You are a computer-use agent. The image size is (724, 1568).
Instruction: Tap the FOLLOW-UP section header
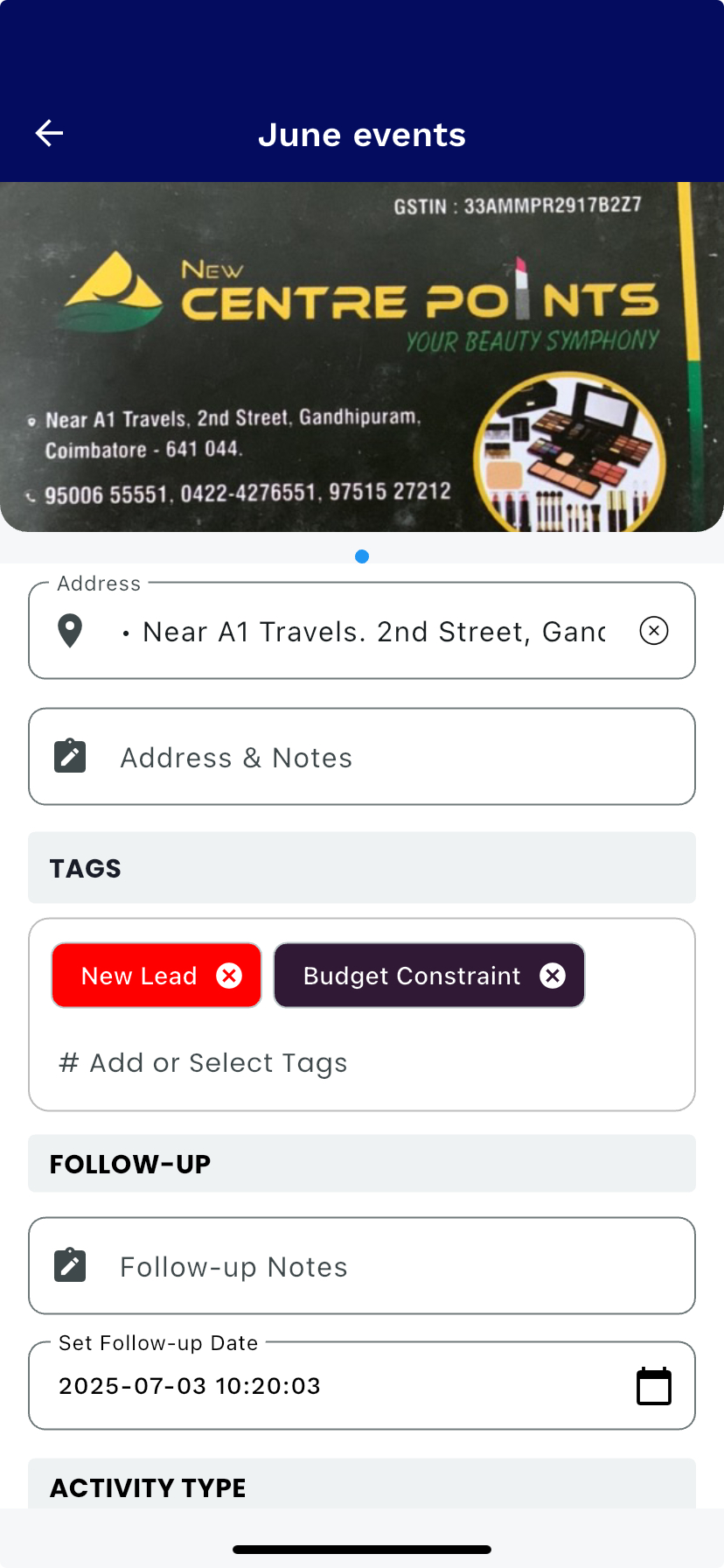[x=362, y=1164]
